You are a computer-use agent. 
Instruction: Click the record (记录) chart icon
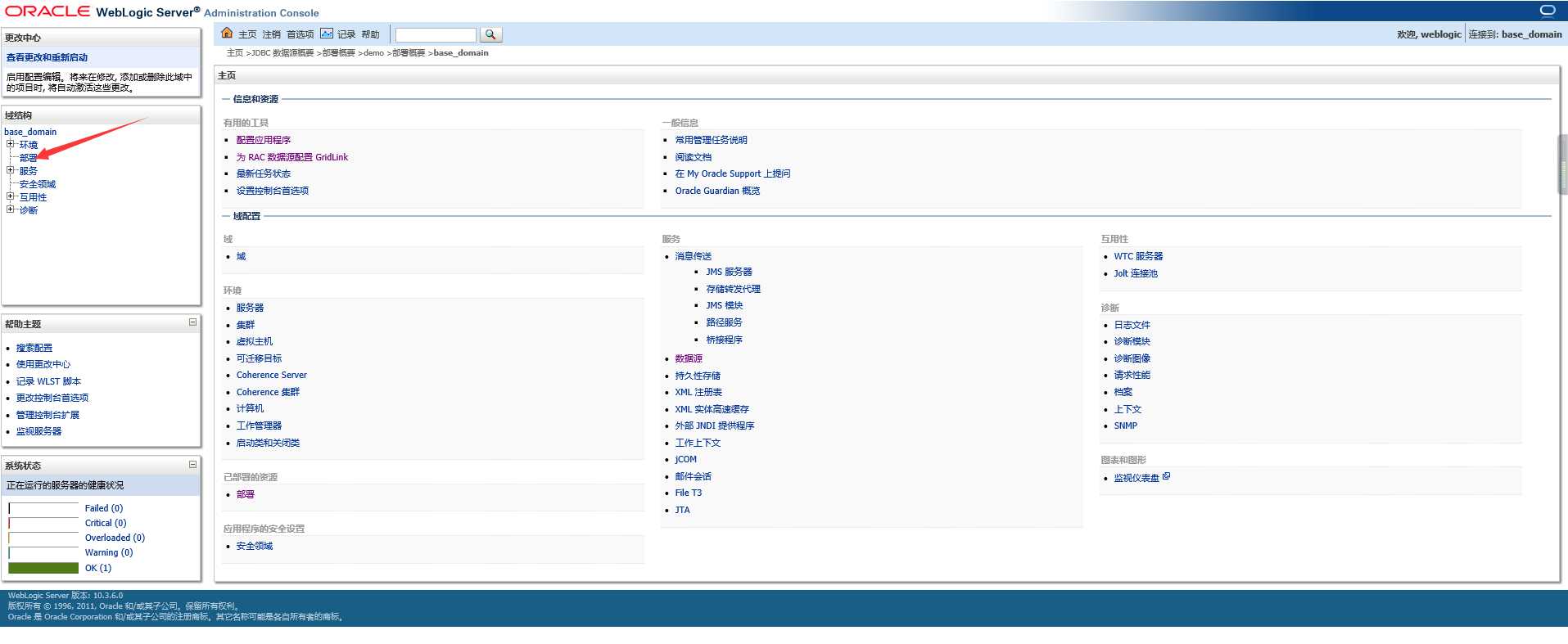pyautogui.click(x=327, y=34)
